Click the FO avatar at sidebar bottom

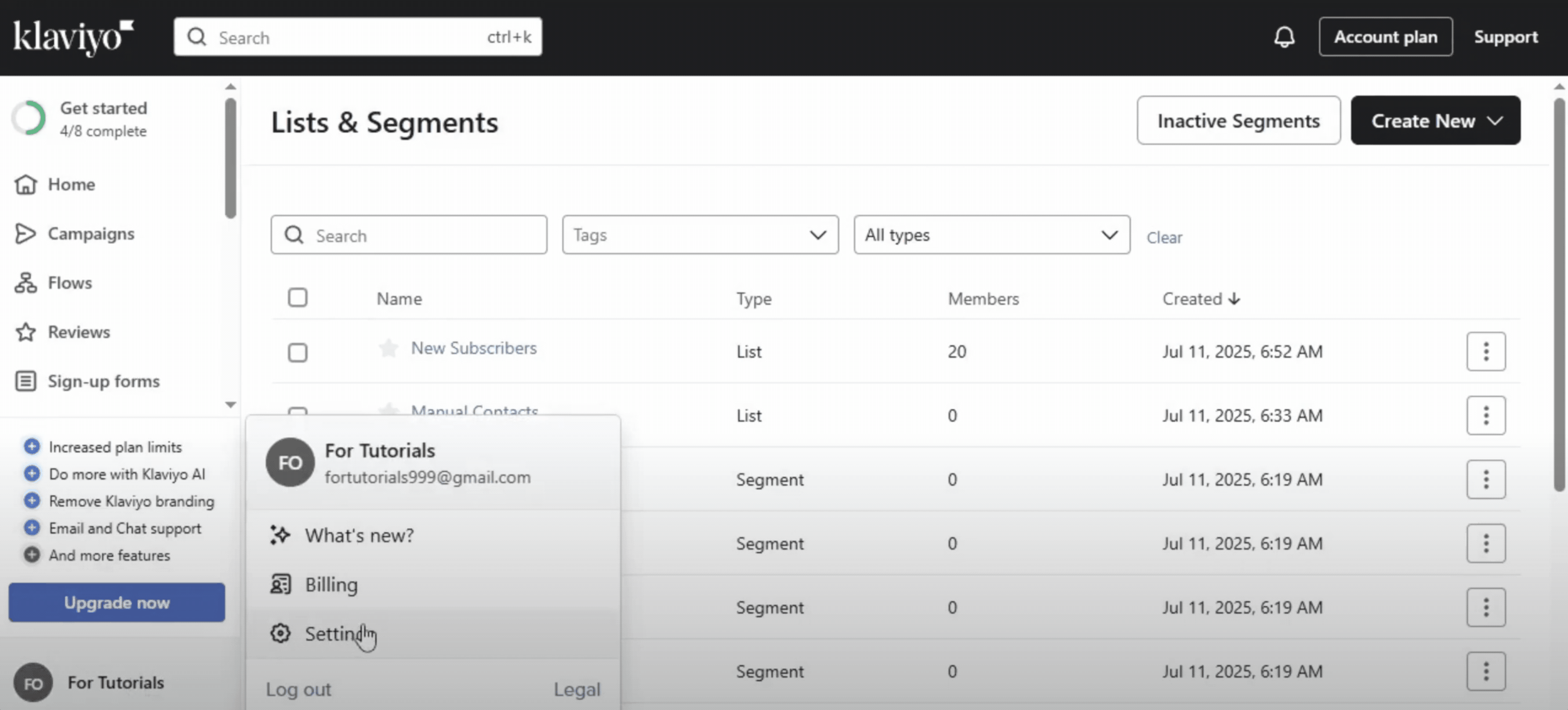[33, 683]
